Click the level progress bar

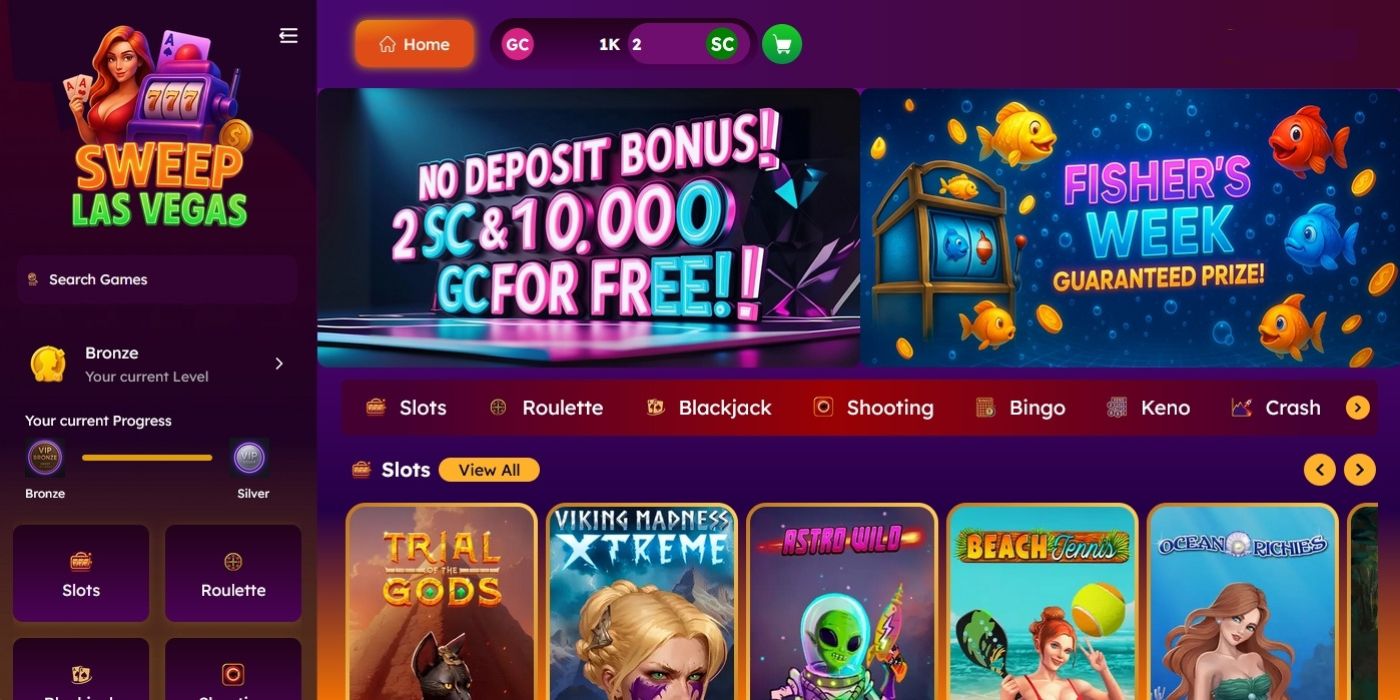point(147,458)
